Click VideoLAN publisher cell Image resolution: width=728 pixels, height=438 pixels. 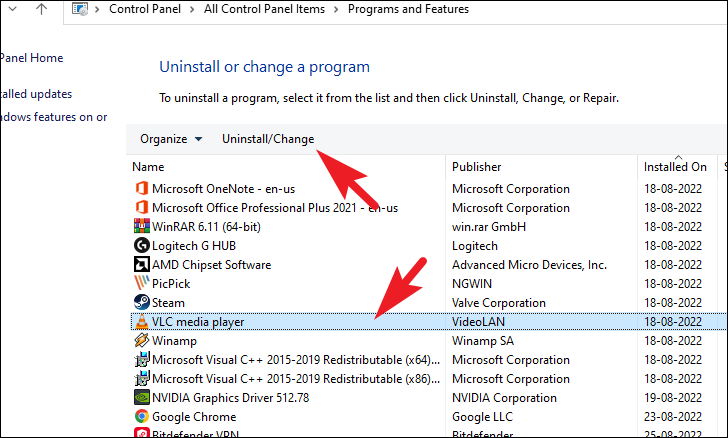479,322
